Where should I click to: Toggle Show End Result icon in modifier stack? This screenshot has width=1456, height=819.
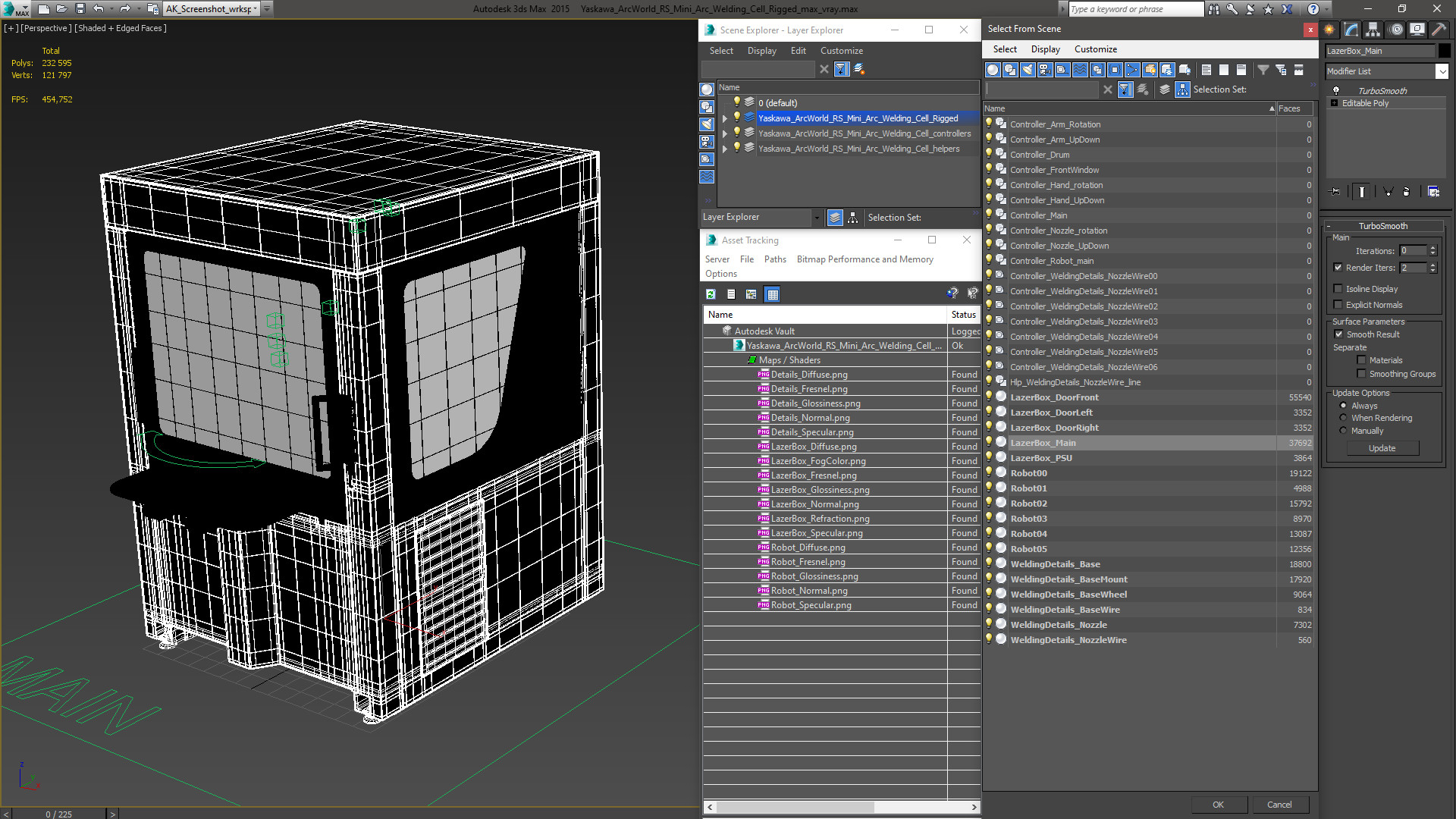pyautogui.click(x=1362, y=192)
